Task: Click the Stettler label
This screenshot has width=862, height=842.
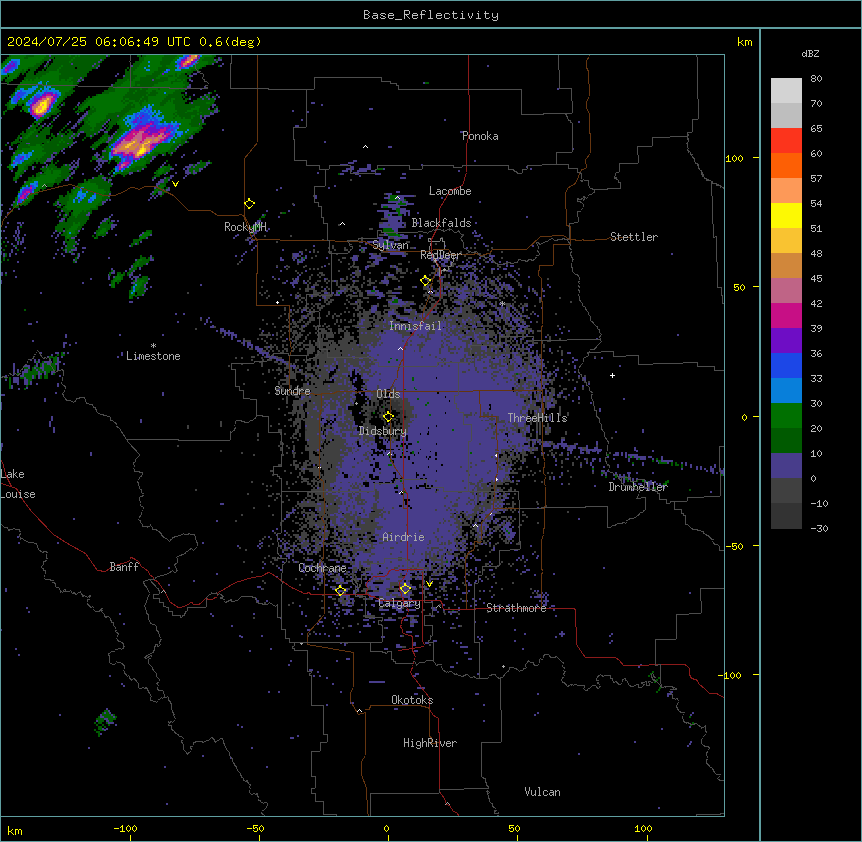Action: (634, 237)
